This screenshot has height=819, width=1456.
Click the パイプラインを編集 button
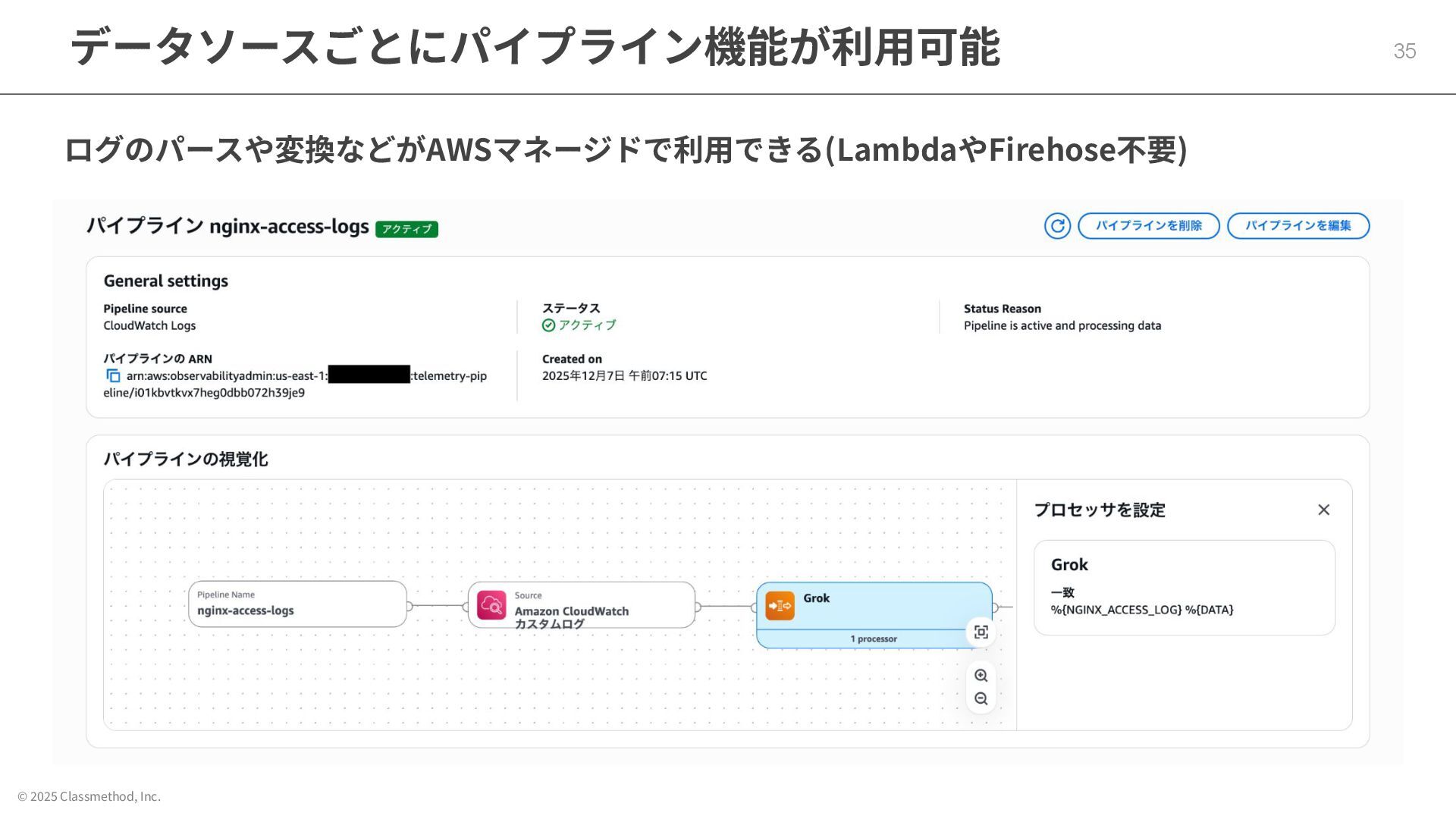[x=1298, y=226]
